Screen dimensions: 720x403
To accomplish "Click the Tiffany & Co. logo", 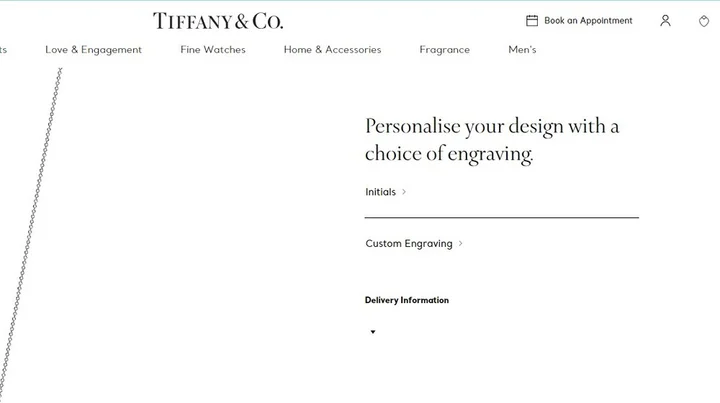I will 217,21.
